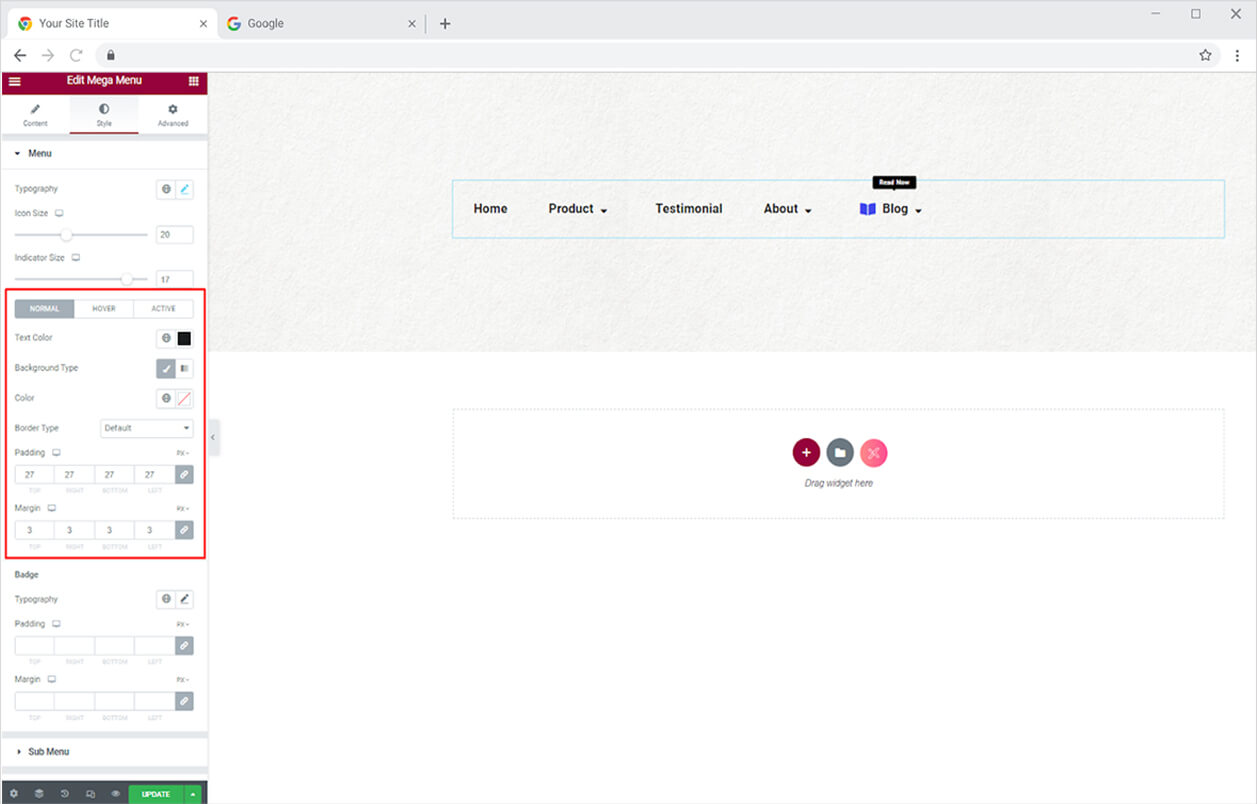Expand the Sub Menu section
The width and height of the screenshot is (1257, 804).
(x=48, y=752)
